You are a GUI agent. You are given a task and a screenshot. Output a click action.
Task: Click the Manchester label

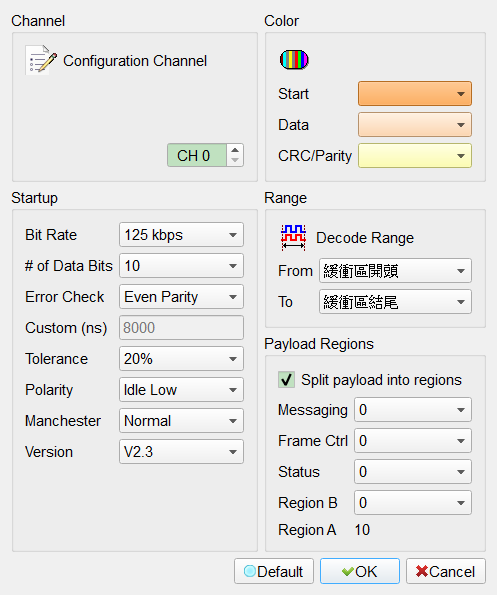point(63,421)
